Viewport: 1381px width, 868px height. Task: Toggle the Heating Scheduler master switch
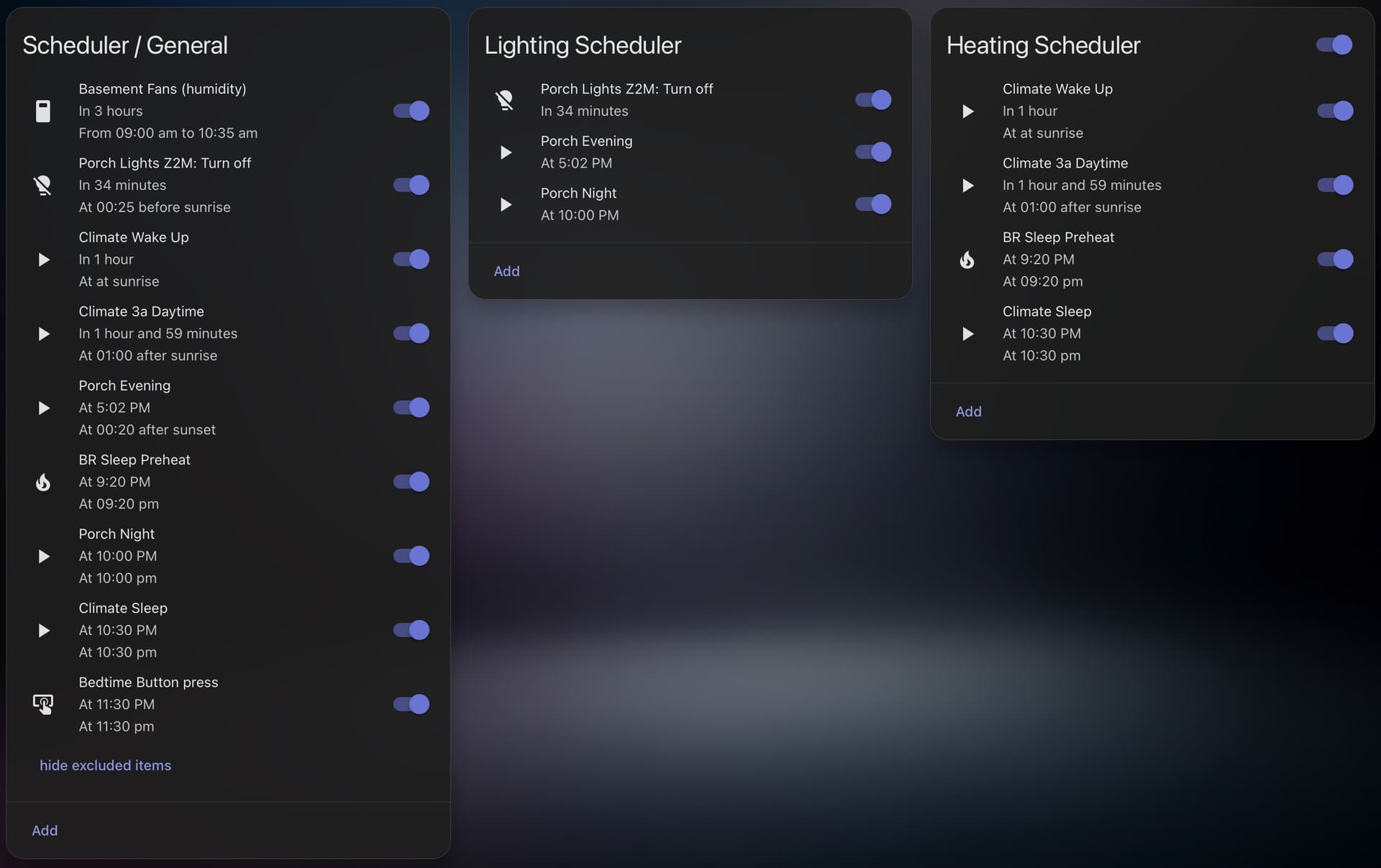[x=1334, y=45]
